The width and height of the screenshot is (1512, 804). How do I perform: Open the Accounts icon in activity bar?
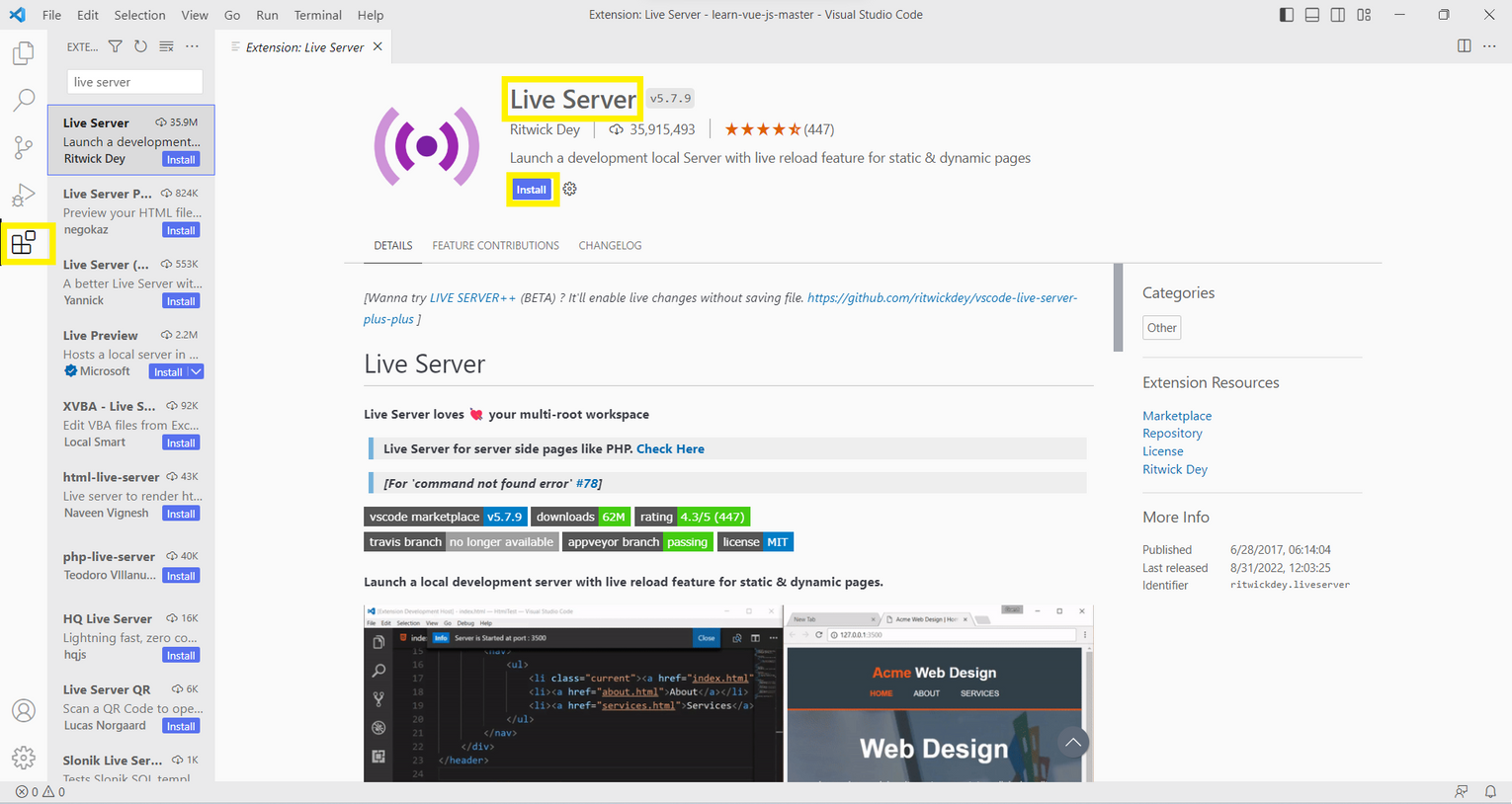[24, 710]
